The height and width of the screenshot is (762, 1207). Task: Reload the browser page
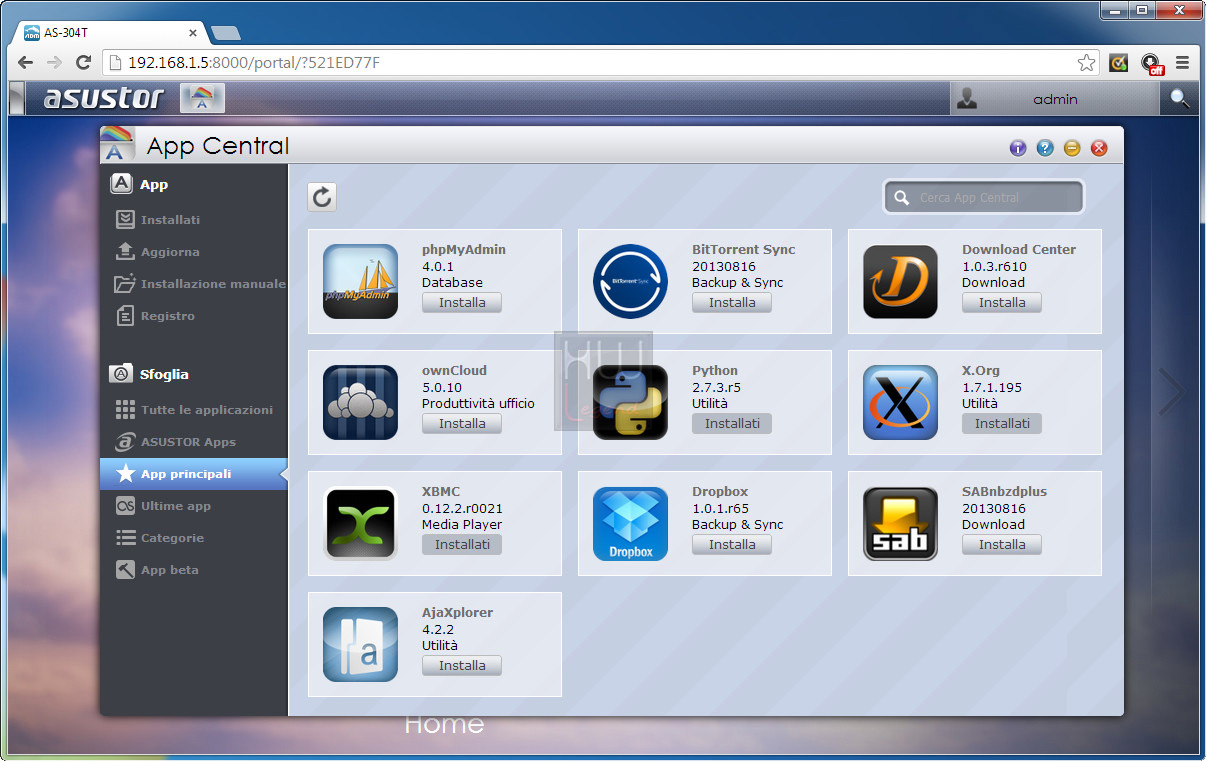(84, 62)
